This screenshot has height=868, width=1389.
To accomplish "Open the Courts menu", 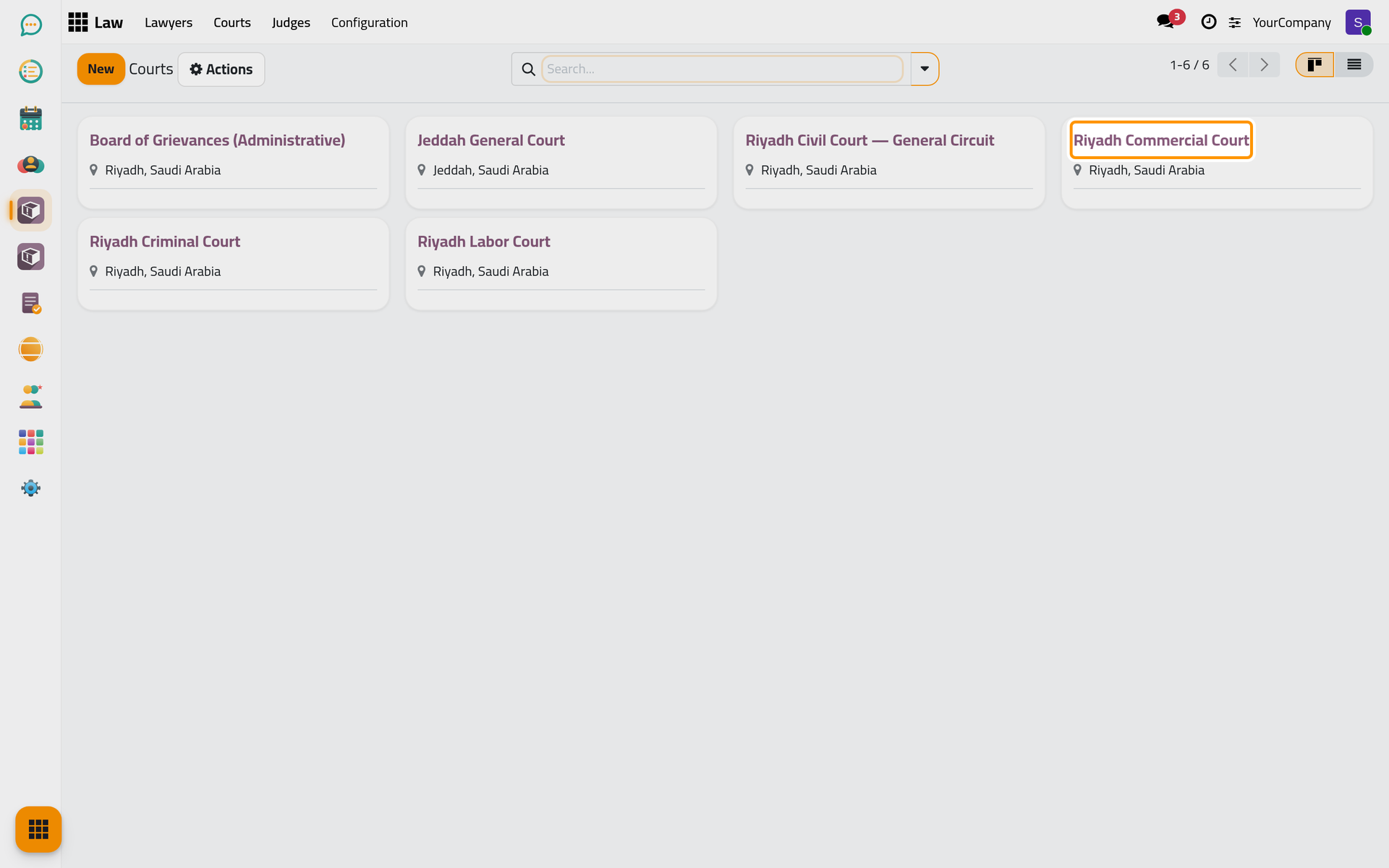I will click(x=232, y=22).
